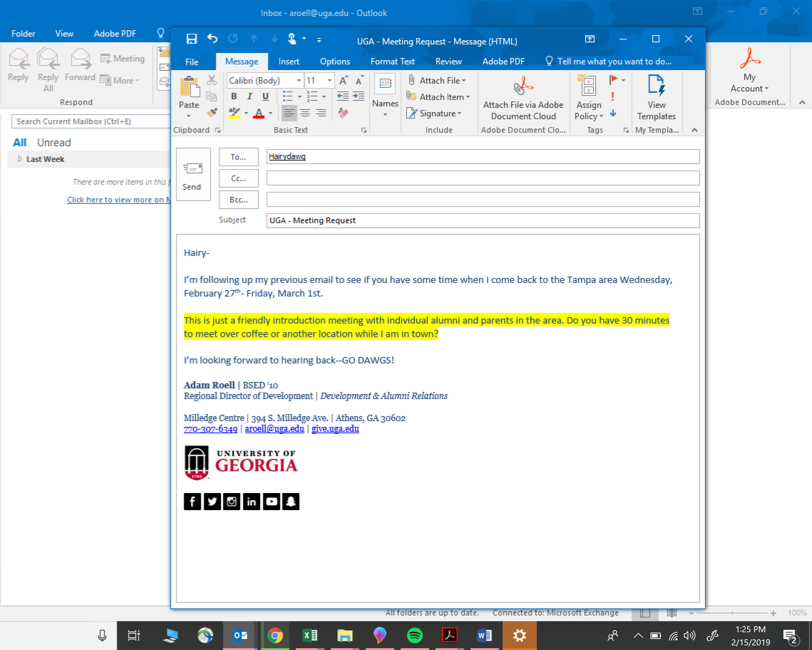Toggle bold formatting
The image size is (812, 650).
pyautogui.click(x=234, y=96)
